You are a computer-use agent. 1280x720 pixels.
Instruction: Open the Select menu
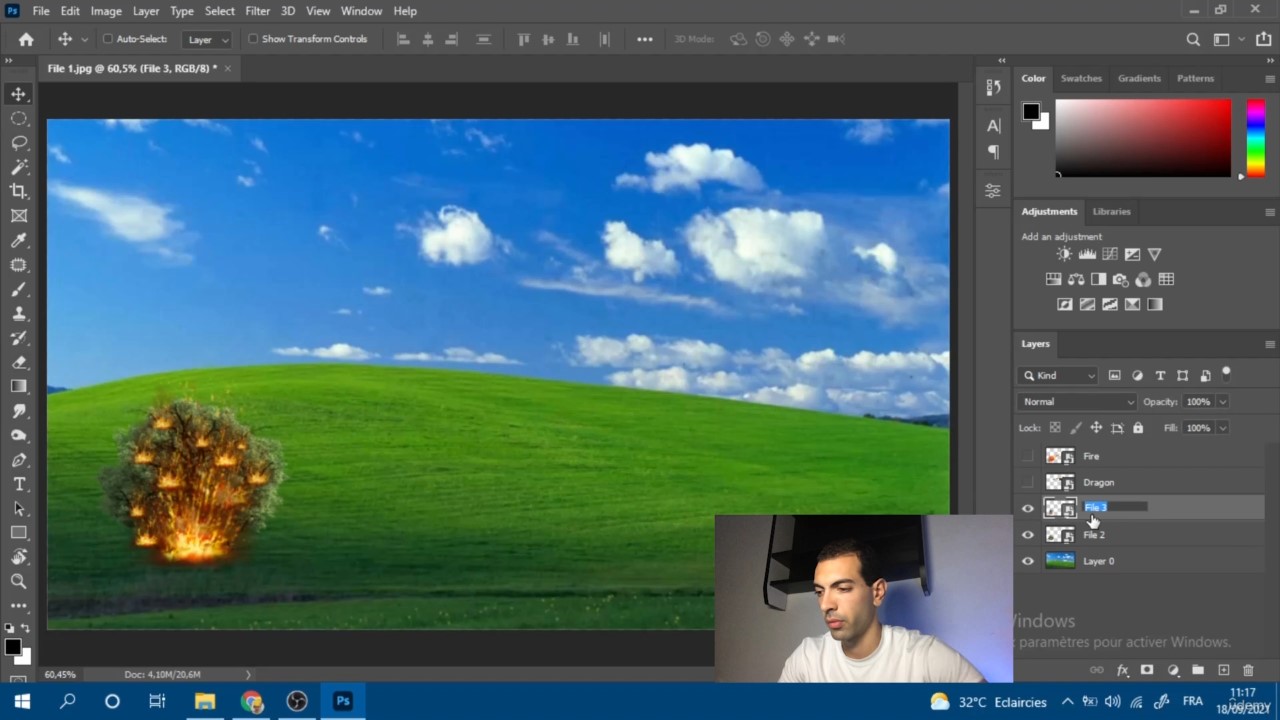220,11
